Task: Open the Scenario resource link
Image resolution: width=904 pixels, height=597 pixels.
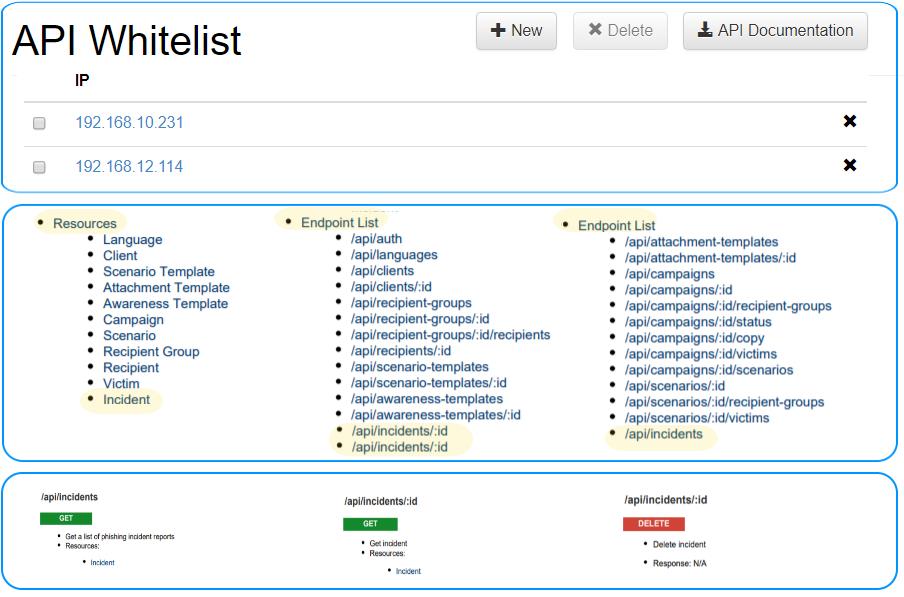Action: pos(129,335)
